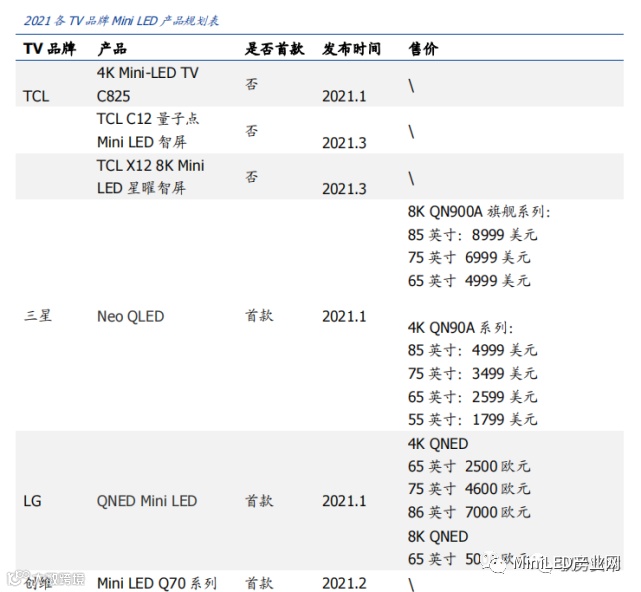641x592 pixels.
Task: Select the 'TCL' brand cell
Action: [36, 96]
